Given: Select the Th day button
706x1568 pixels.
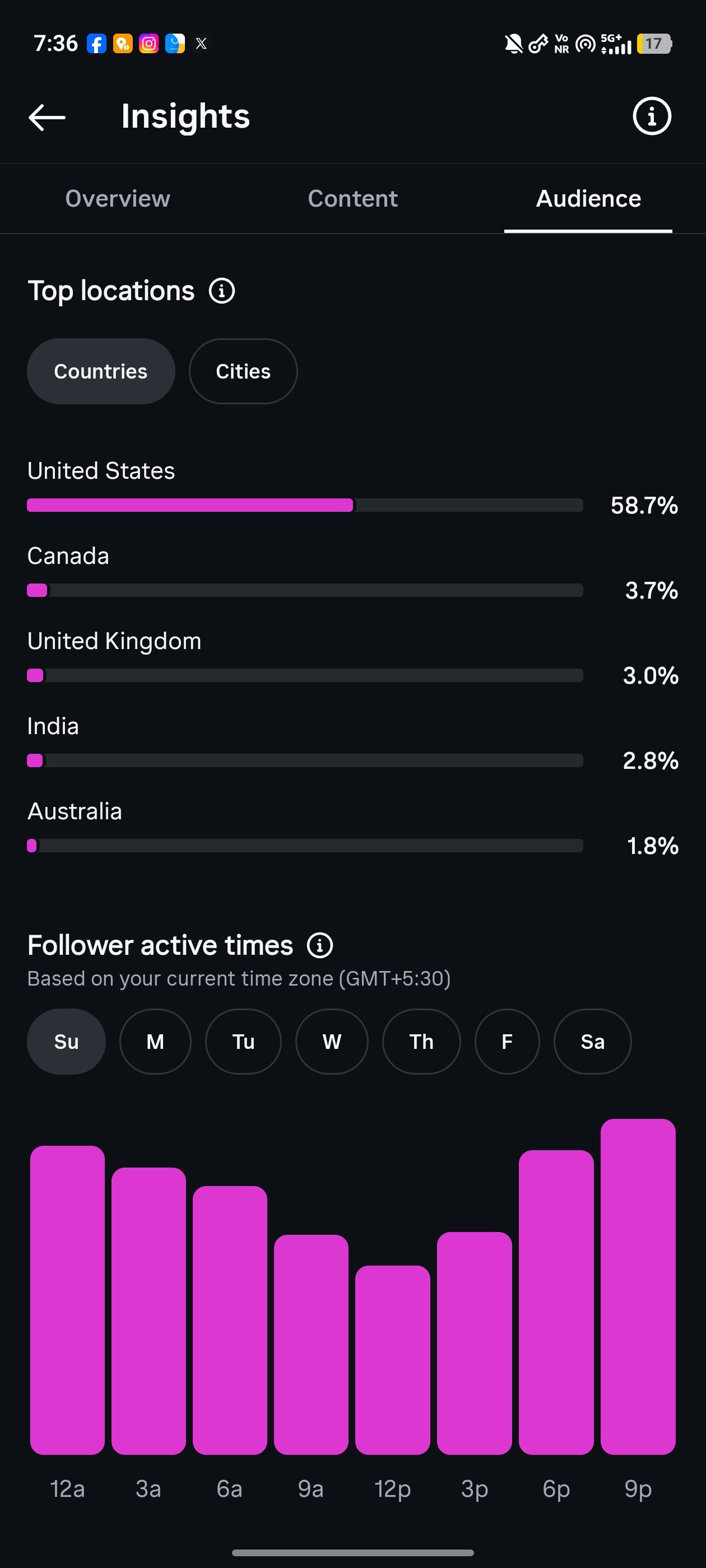Looking at the screenshot, I should pyautogui.click(x=421, y=1042).
